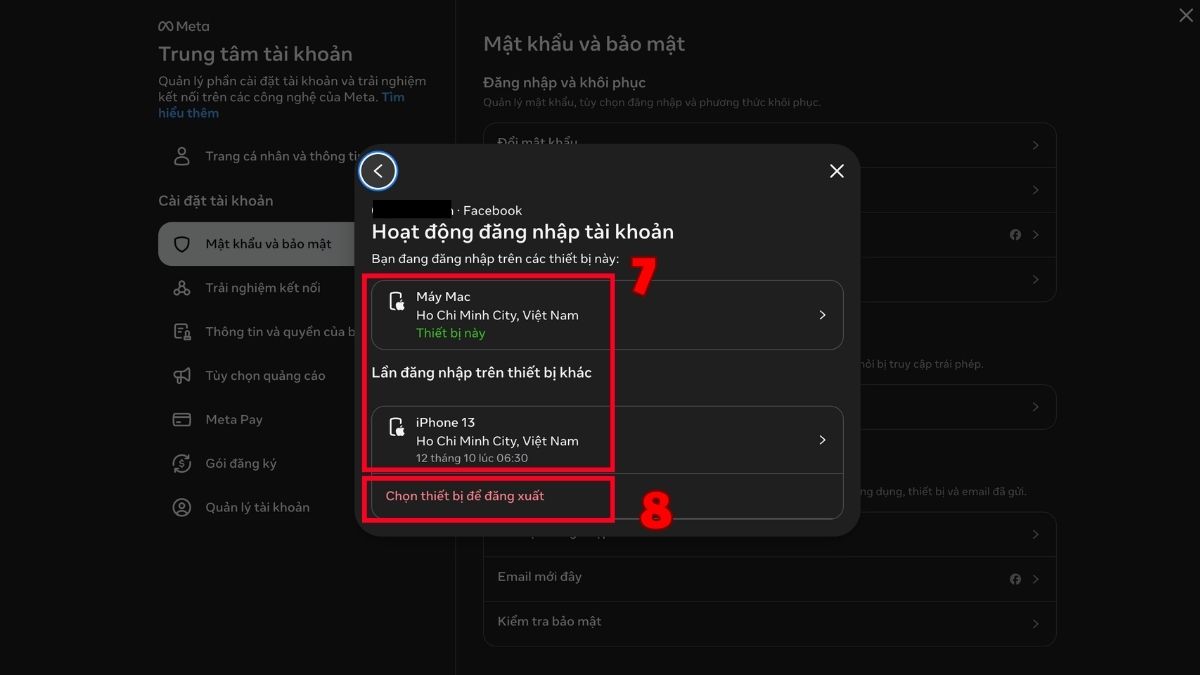Expand Email mới đây row chevron

coord(1036,579)
